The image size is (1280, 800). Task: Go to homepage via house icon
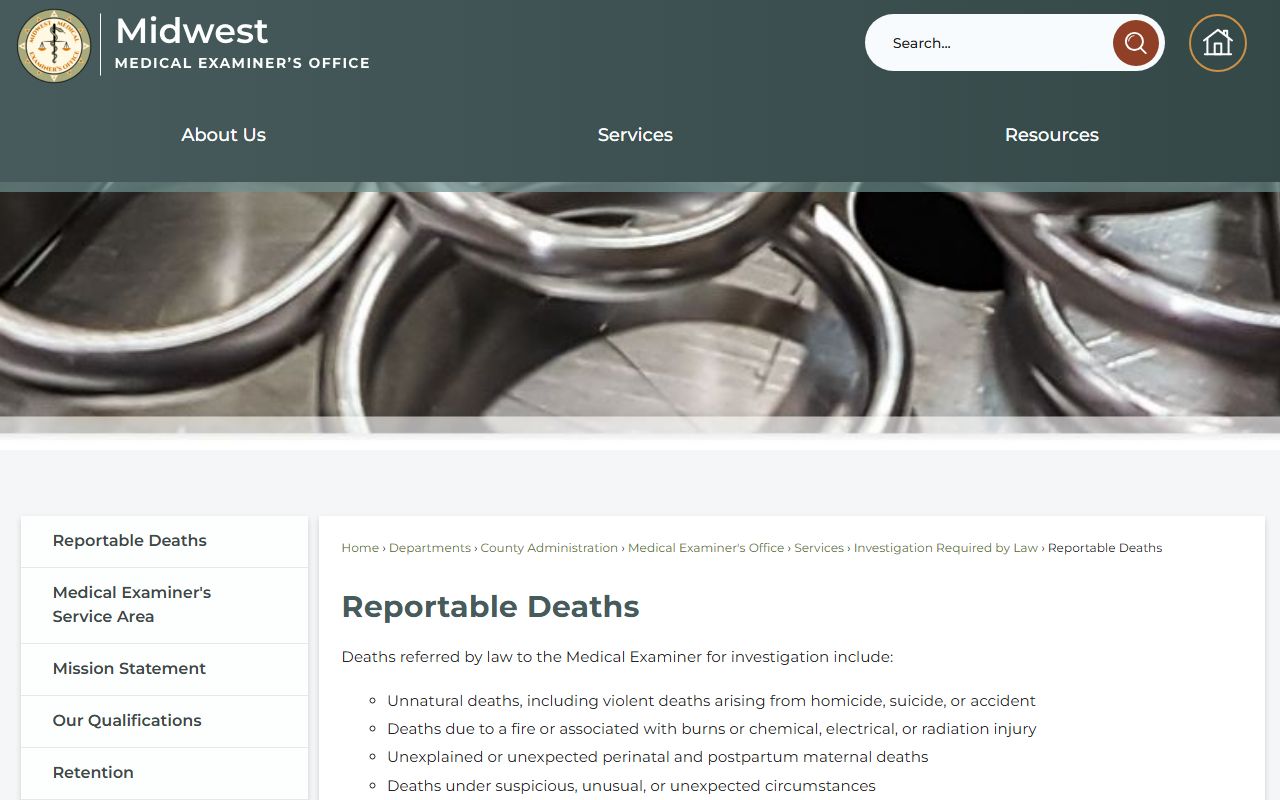pyautogui.click(x=1217, y=43)
